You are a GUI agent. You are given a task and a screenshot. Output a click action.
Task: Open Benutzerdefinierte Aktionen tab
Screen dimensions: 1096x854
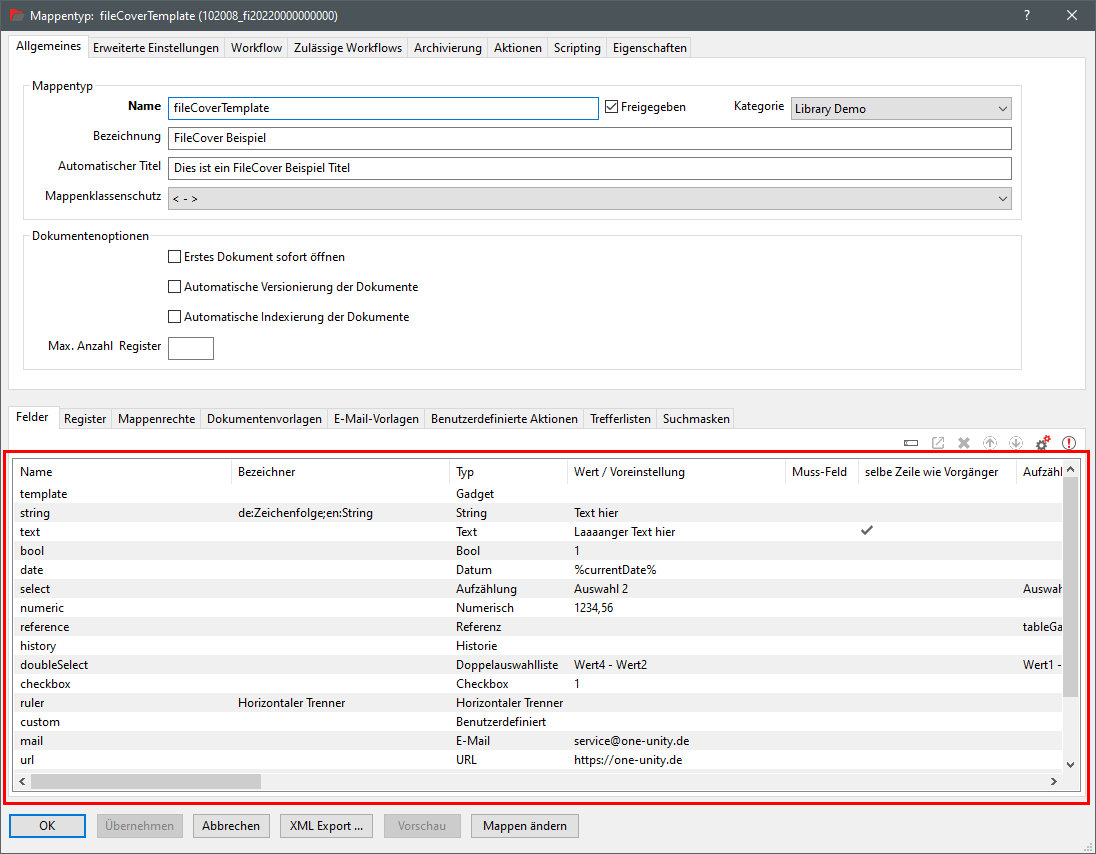[505, 419]
